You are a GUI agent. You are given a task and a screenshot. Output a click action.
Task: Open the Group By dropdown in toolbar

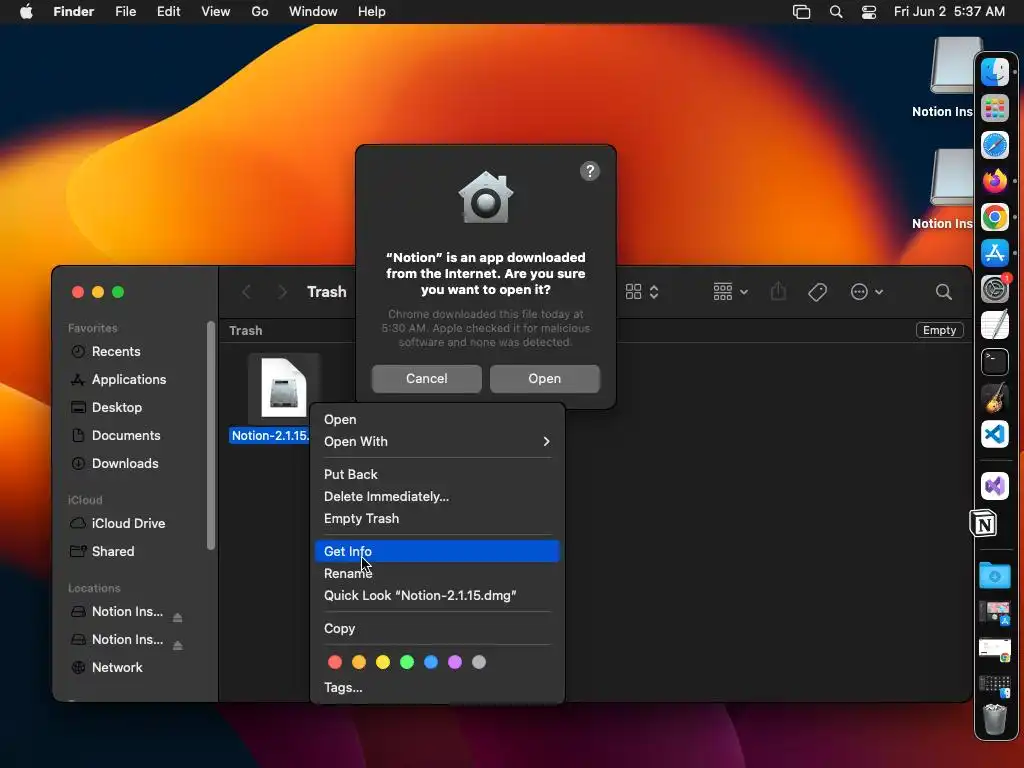coord(730,292)
